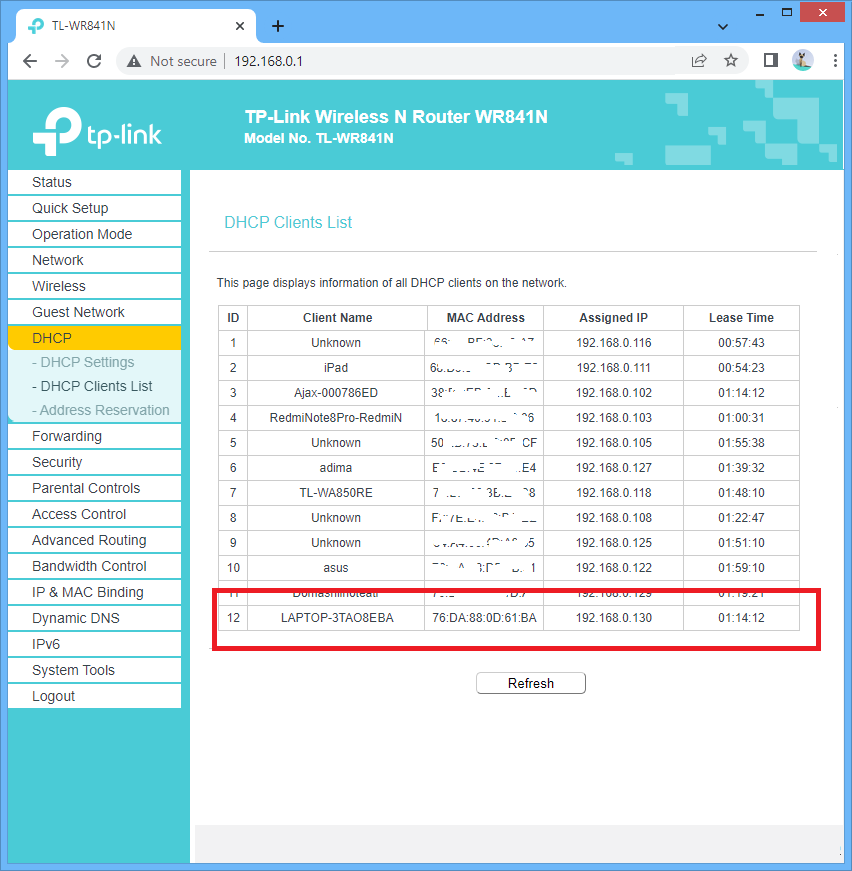Open the Forwarding menu
The image size is (852, 871).
[x=94, y=436]
